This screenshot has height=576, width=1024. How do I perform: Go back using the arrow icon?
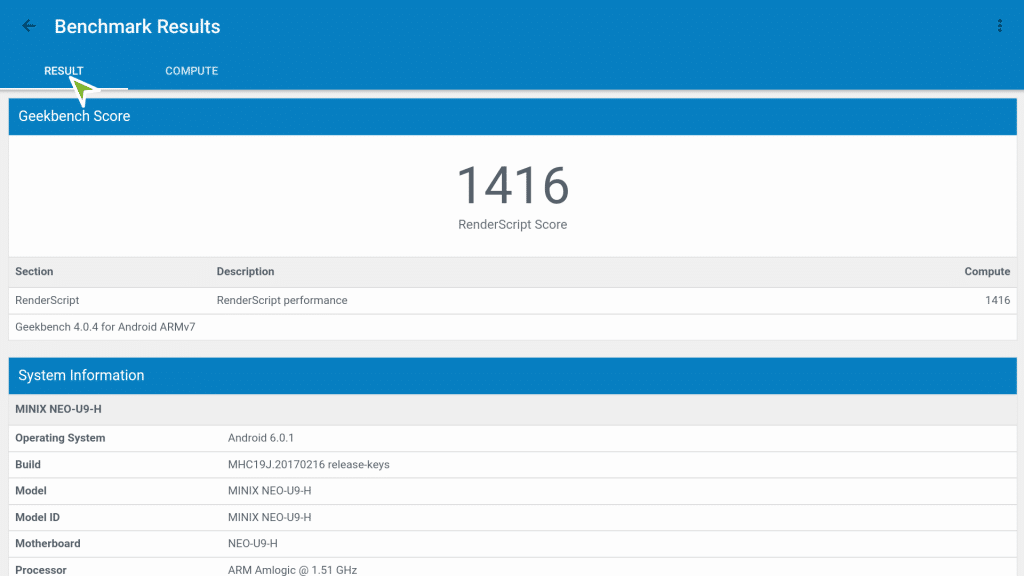[x=29, y=26]
